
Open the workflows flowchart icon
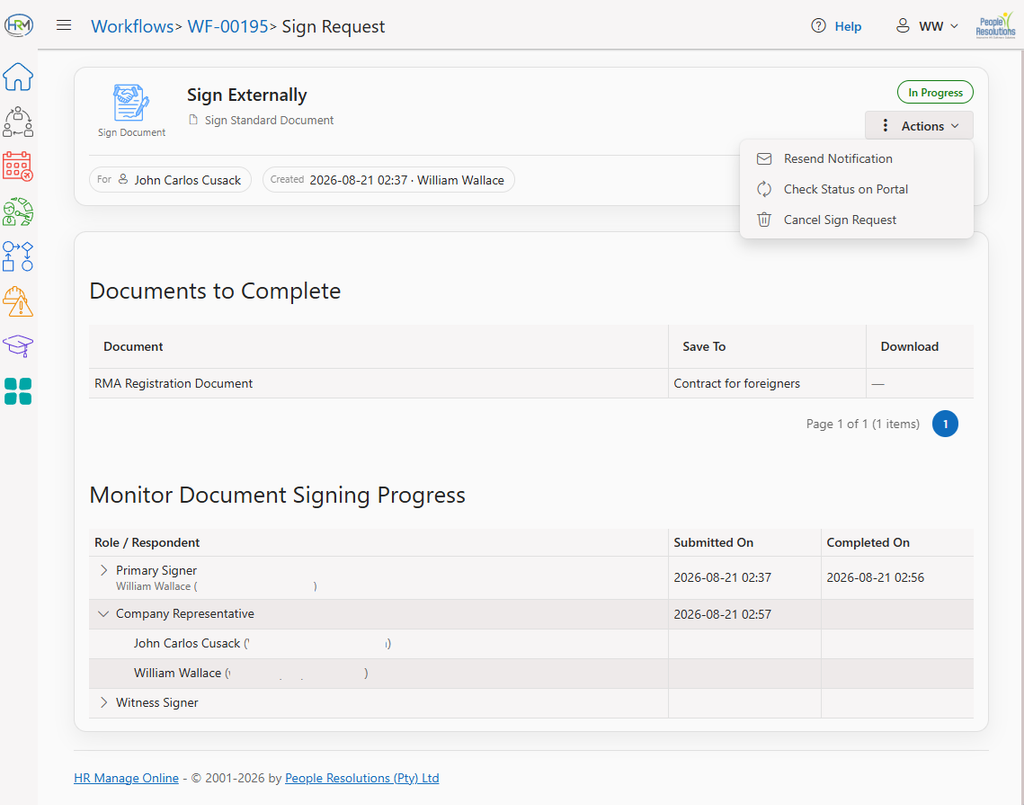(x=18, y=257)
